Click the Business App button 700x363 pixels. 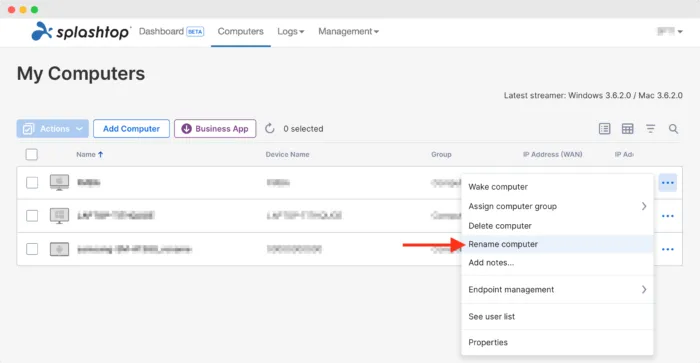tap(215, 129)
